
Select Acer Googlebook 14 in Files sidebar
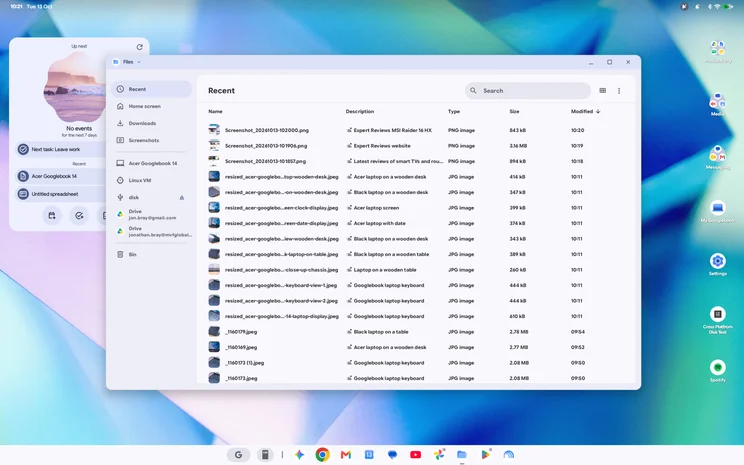151,163
